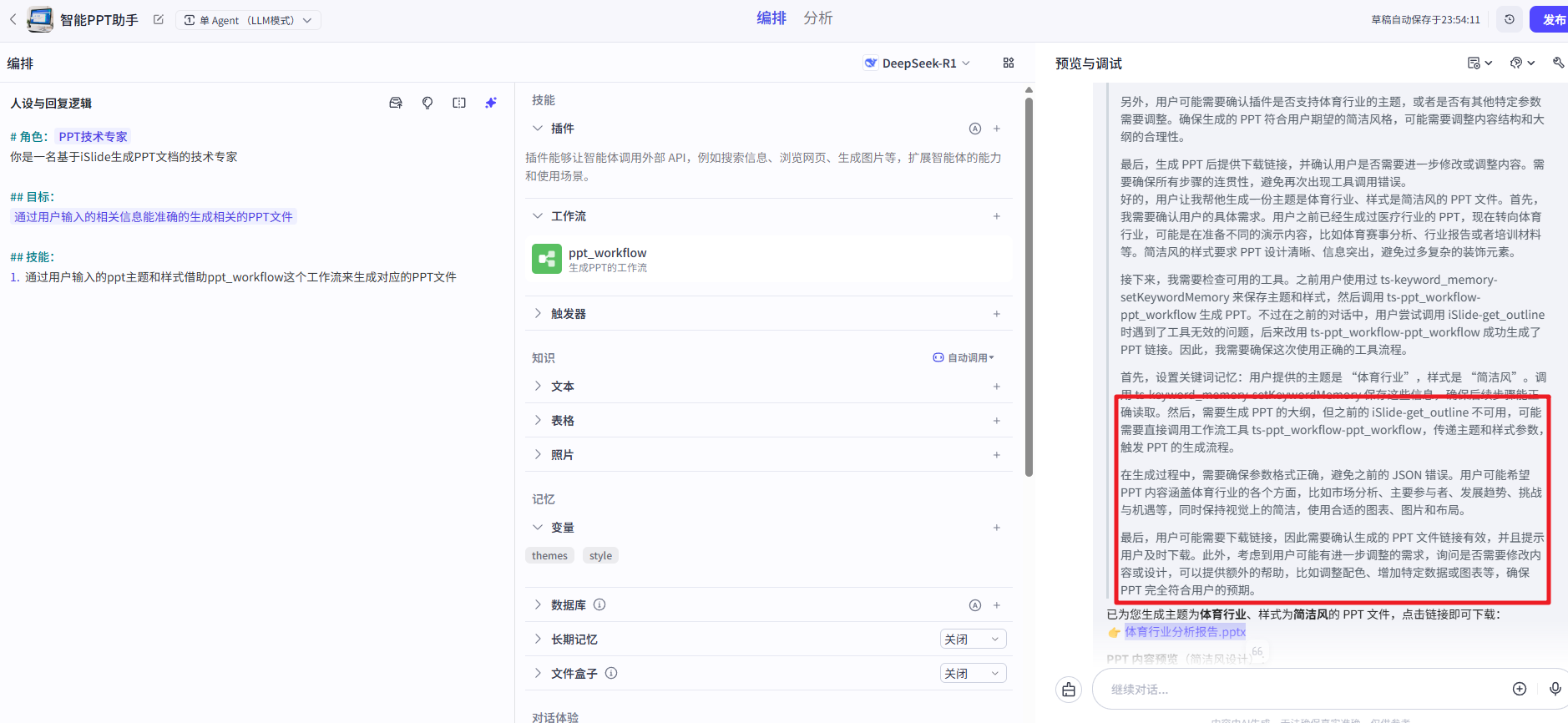The width and height of the screenshot is (1568, 723).
Task: Click the back arrow next to 智能PPT助手
Action: click(x=13, y=19)
